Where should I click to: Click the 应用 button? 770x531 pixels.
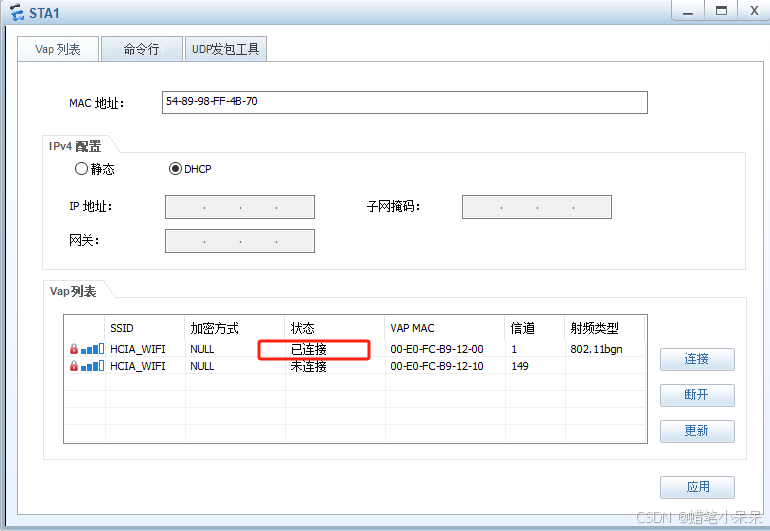pos(697,487)
